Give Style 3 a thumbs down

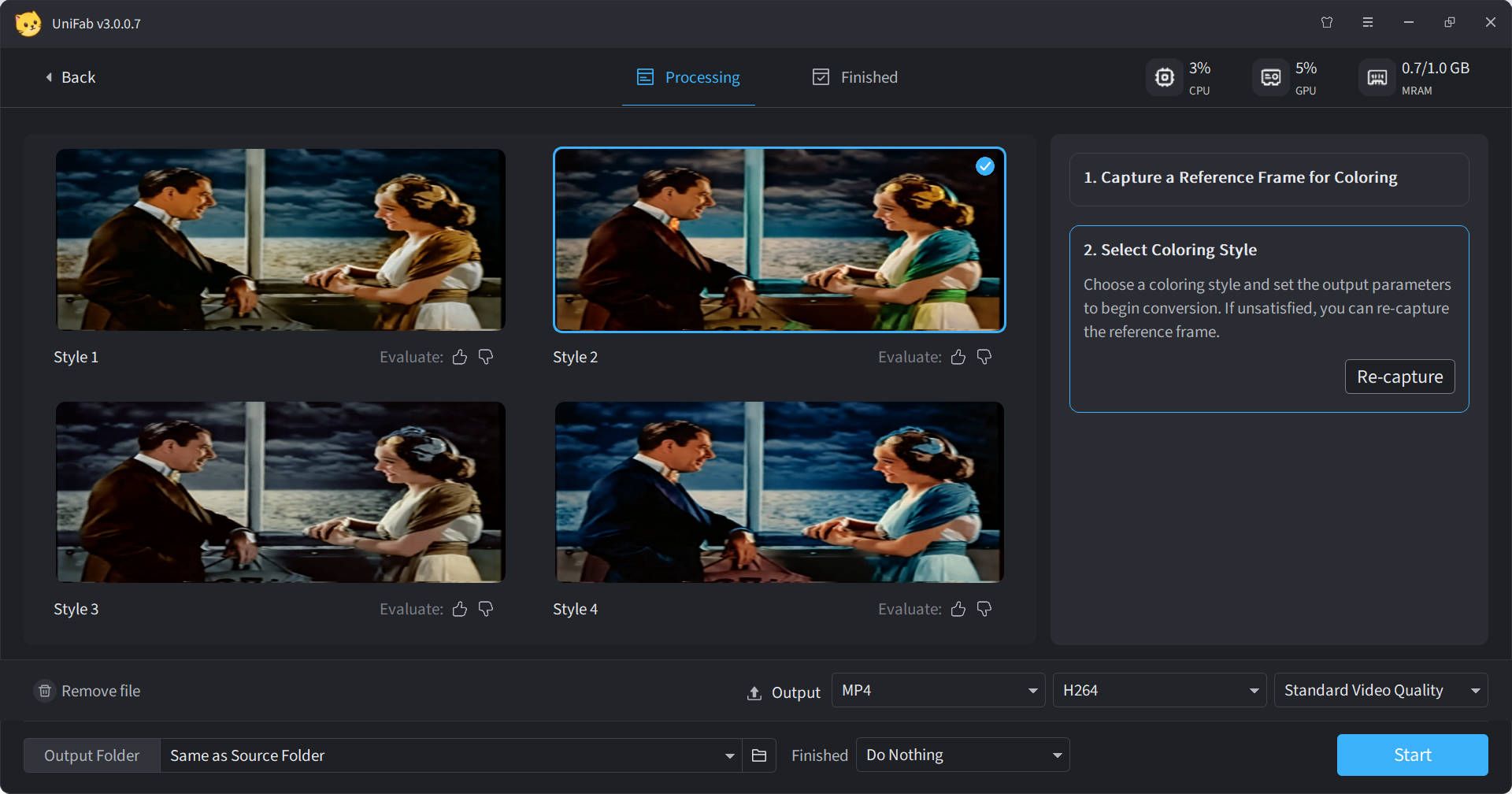[x=486, y=609]
